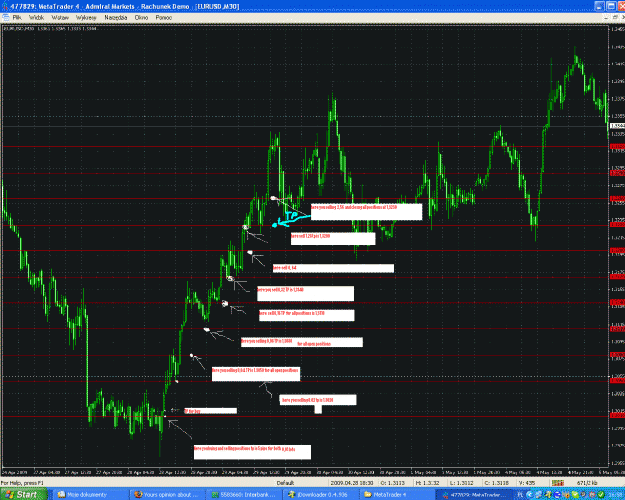Open the Wykresy menu
The width and height of the screenshot is (625, 500).
pos(86,18)
